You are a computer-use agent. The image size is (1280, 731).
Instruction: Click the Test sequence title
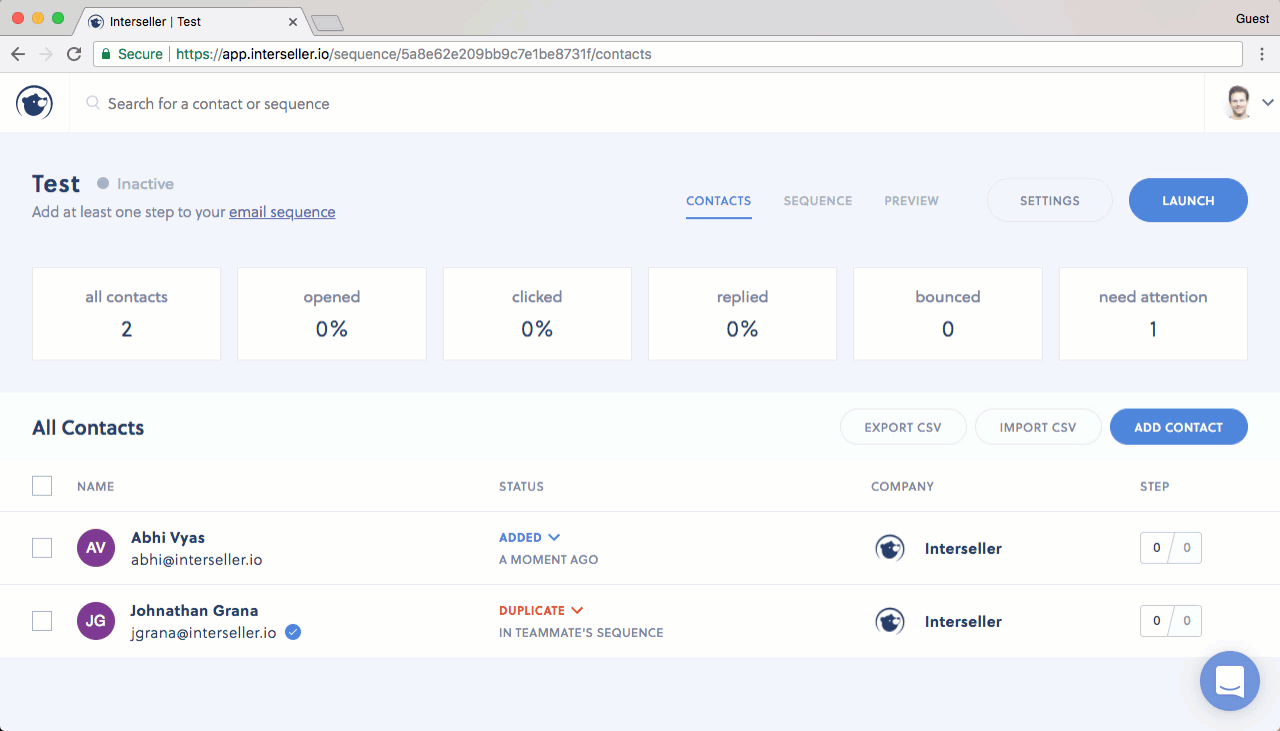click(x=56, y=184)
